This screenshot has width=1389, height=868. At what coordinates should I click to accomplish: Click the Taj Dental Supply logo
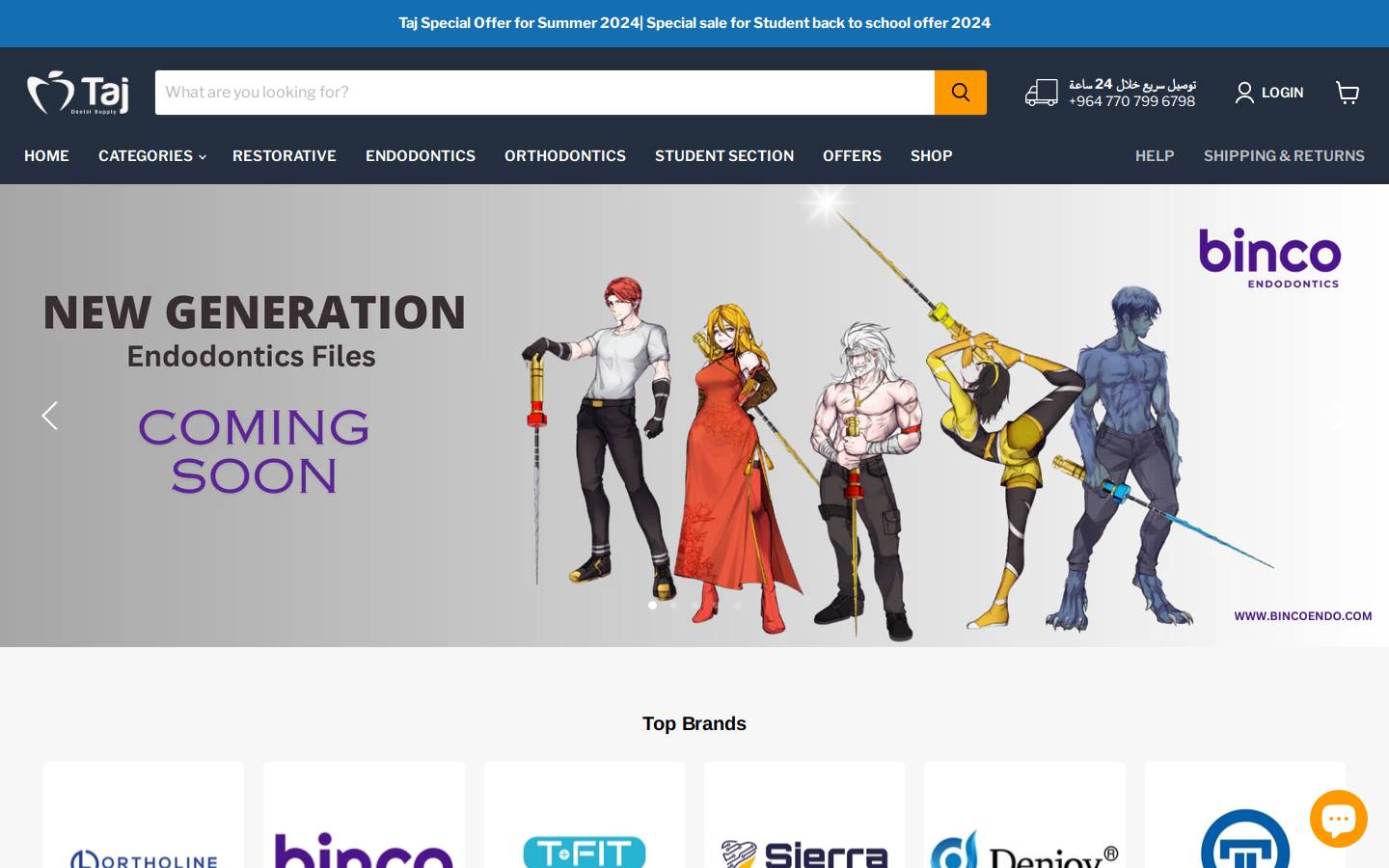(78, 93)
